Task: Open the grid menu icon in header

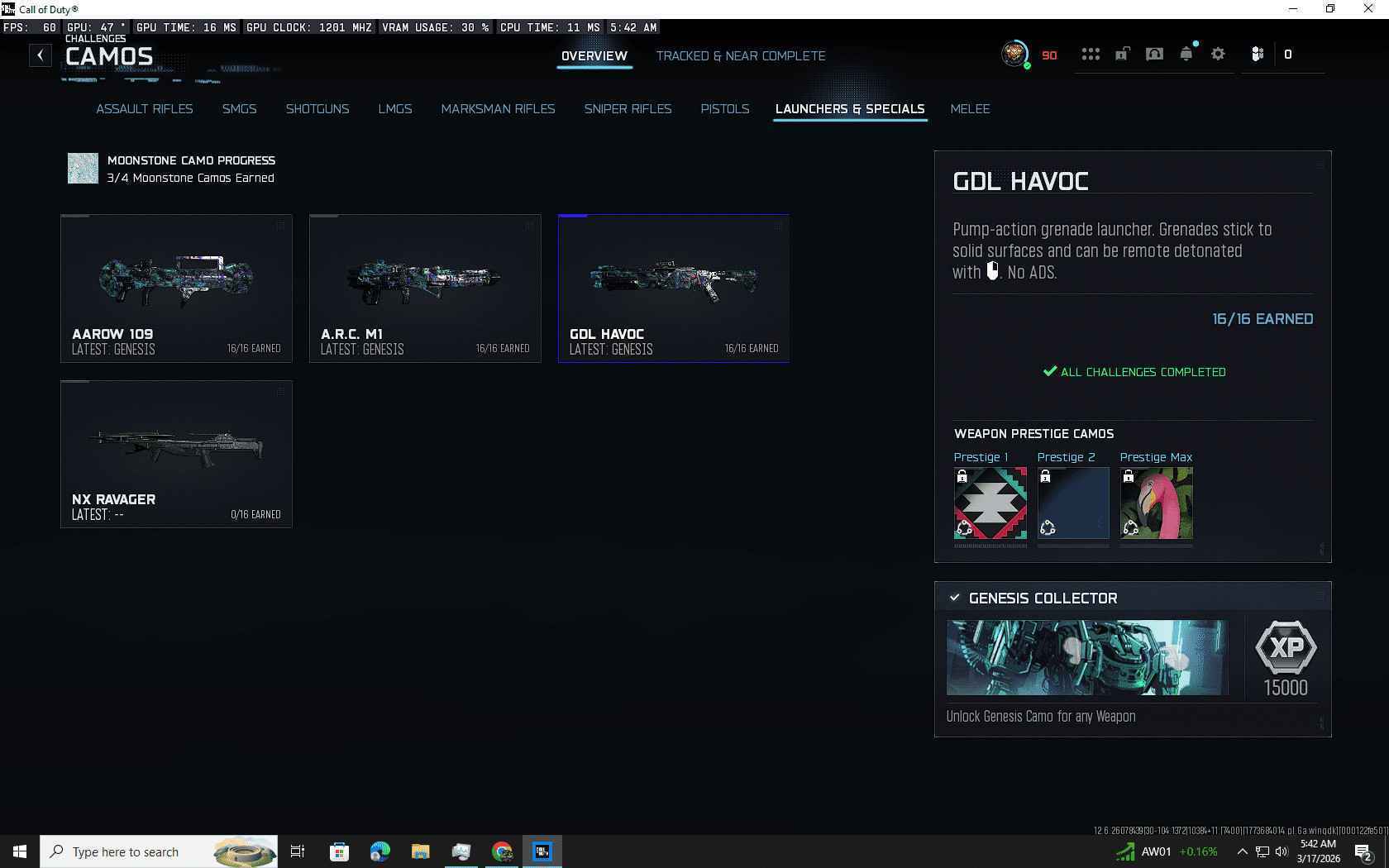Action: 1091,55
